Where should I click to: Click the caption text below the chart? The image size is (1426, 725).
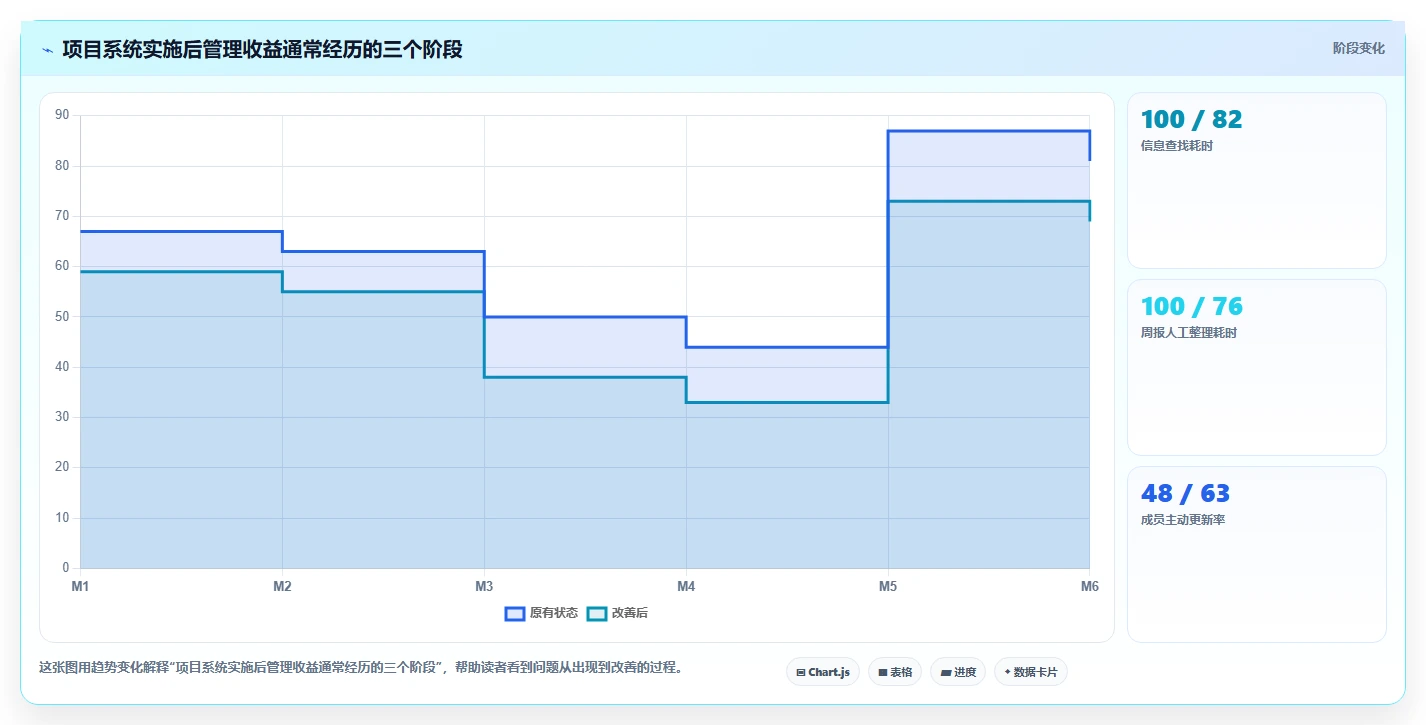pyautogui.click(x=360, y=668)
